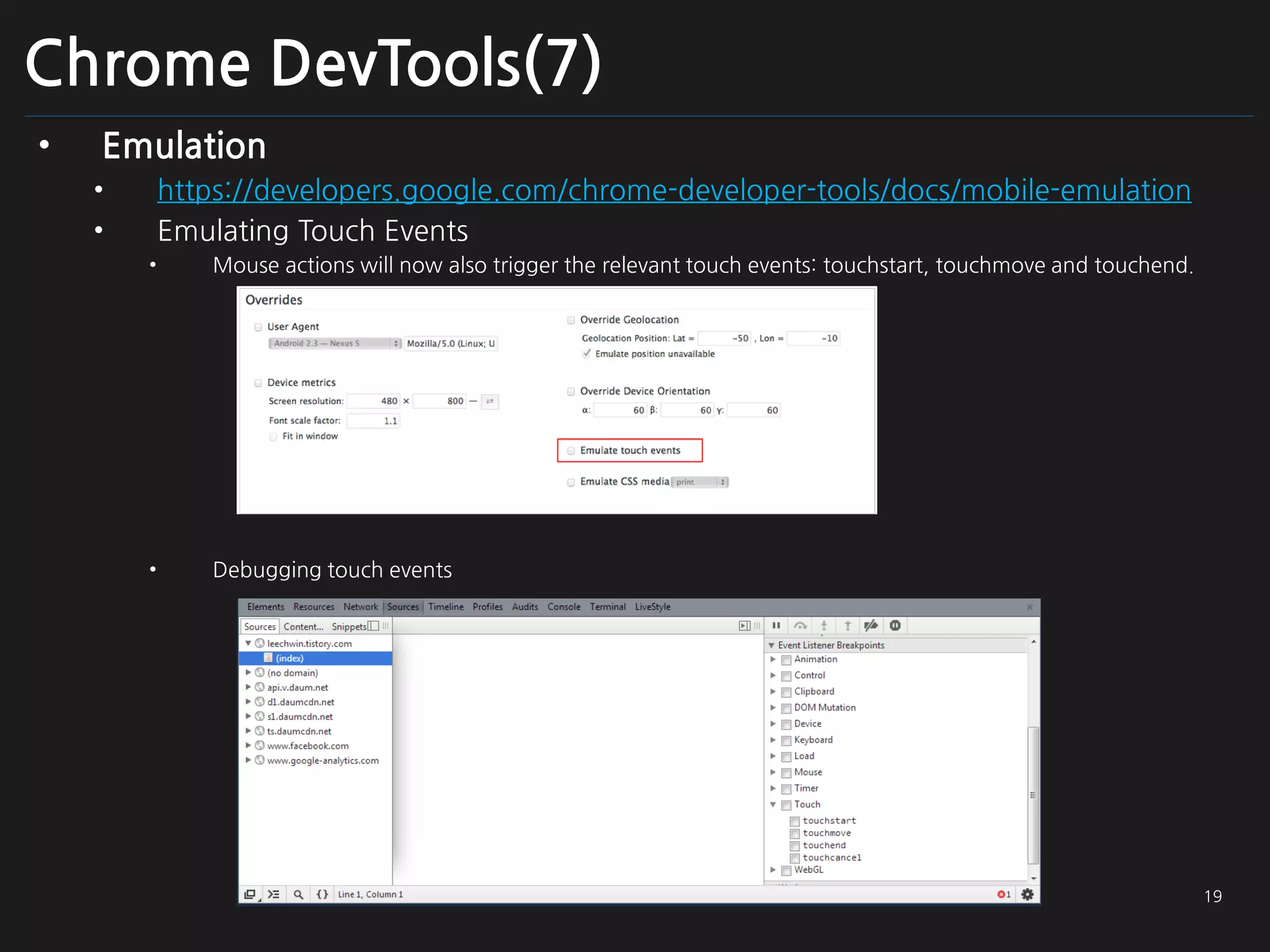This screenshot has width=1270, height=952.
Task: Tick the User Agent override checkbox
Action: point(258,327)
